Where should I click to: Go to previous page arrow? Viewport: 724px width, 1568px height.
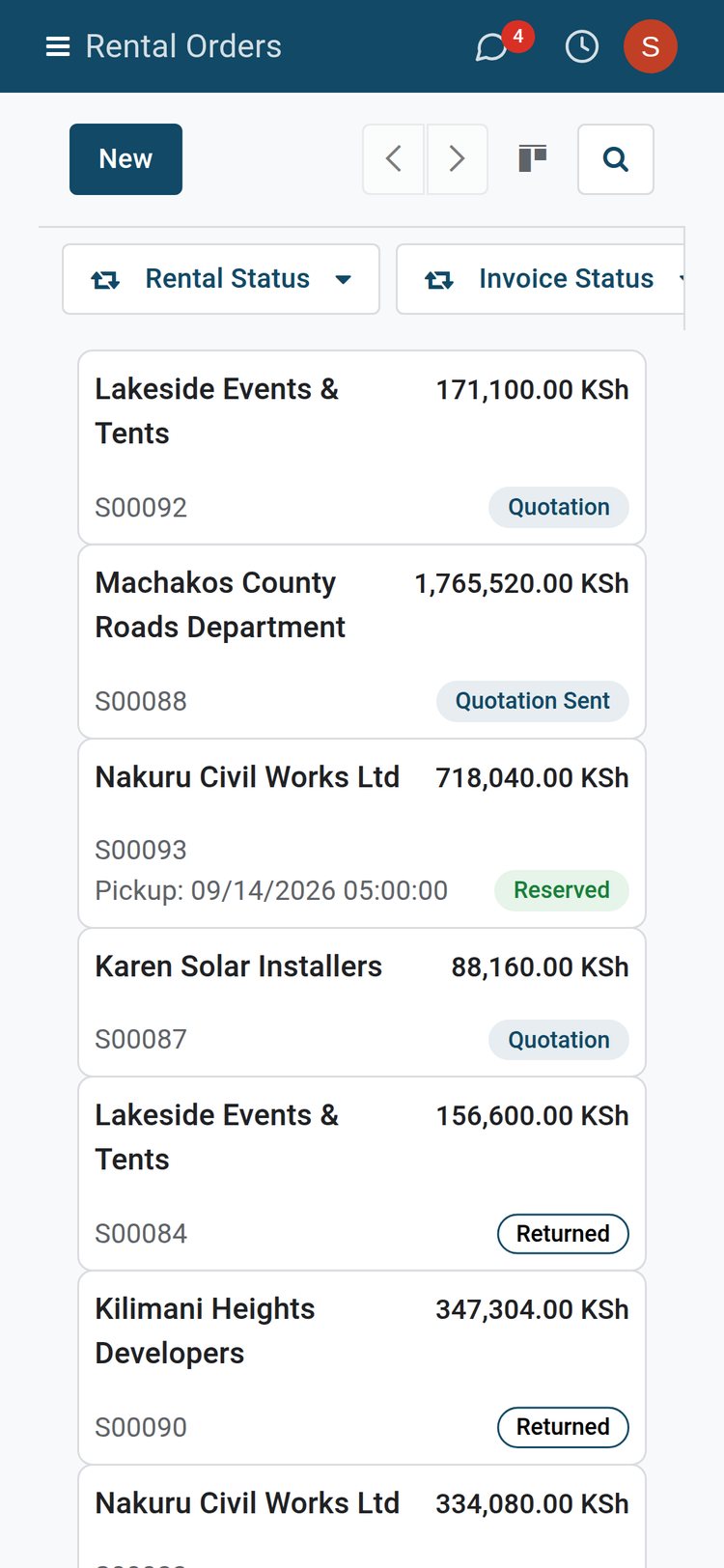(x=393, y=159)
